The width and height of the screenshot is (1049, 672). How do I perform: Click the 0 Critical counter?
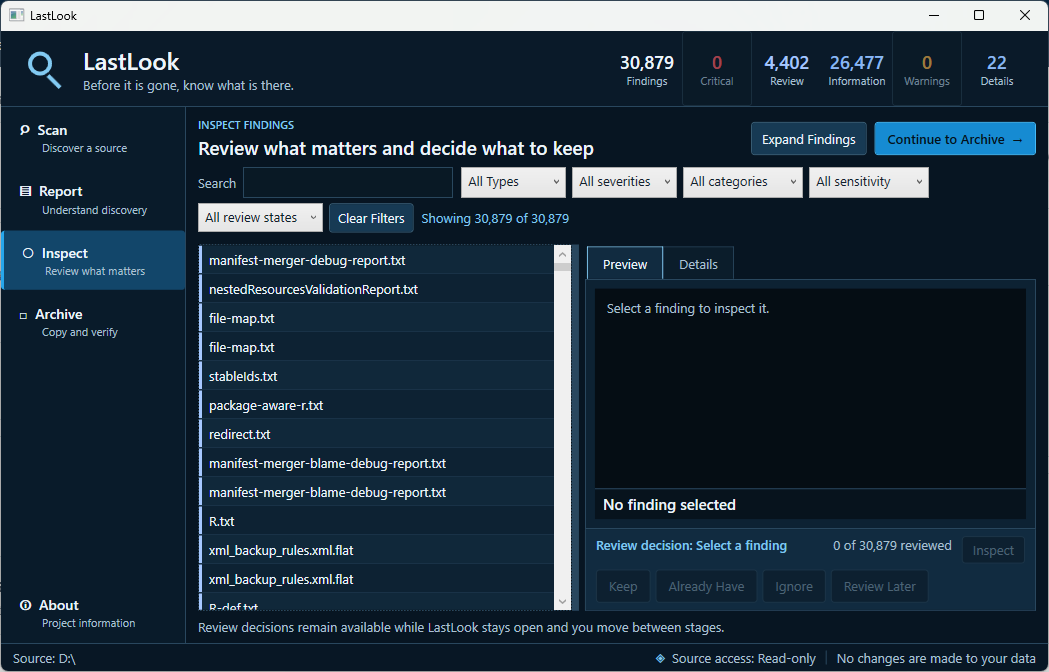coord(717,70)
